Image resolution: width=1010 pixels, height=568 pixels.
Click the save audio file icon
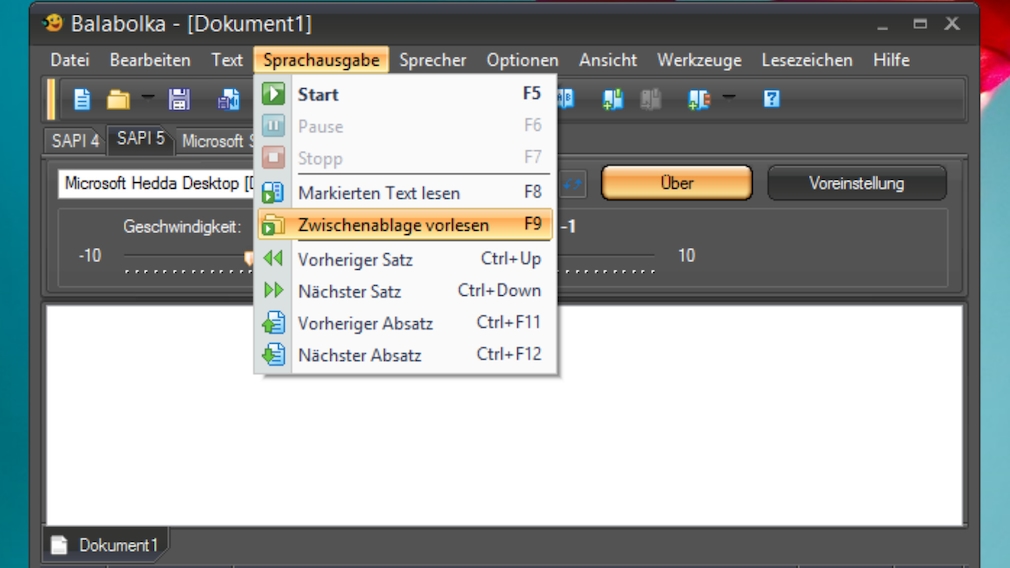click(229, 99)
